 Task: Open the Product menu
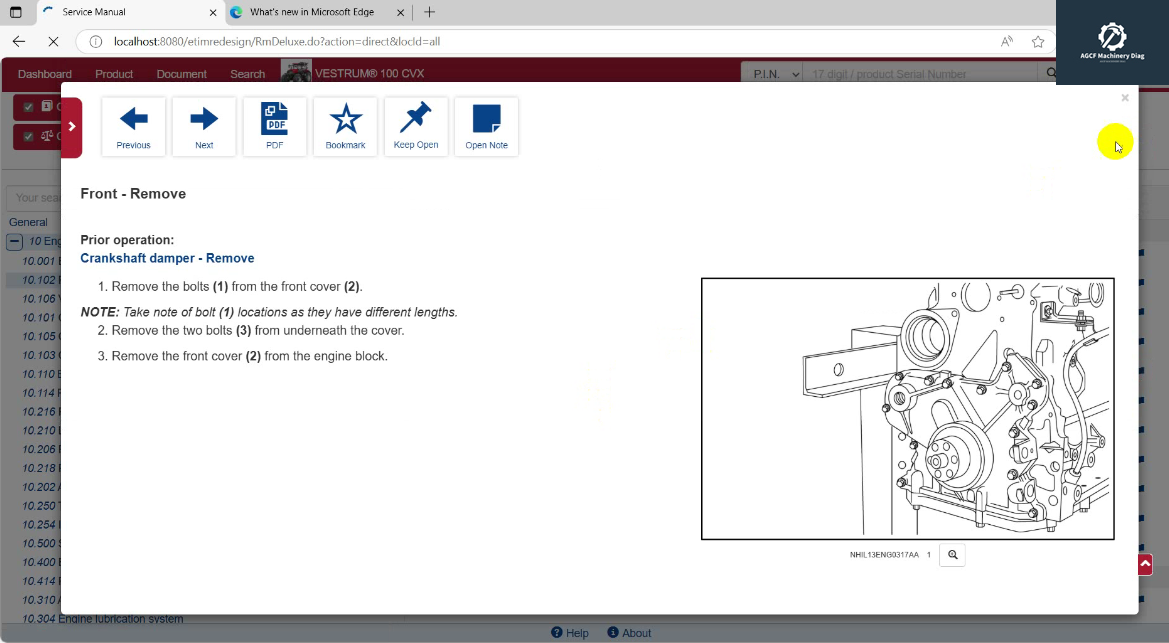[x=114, y=73]
